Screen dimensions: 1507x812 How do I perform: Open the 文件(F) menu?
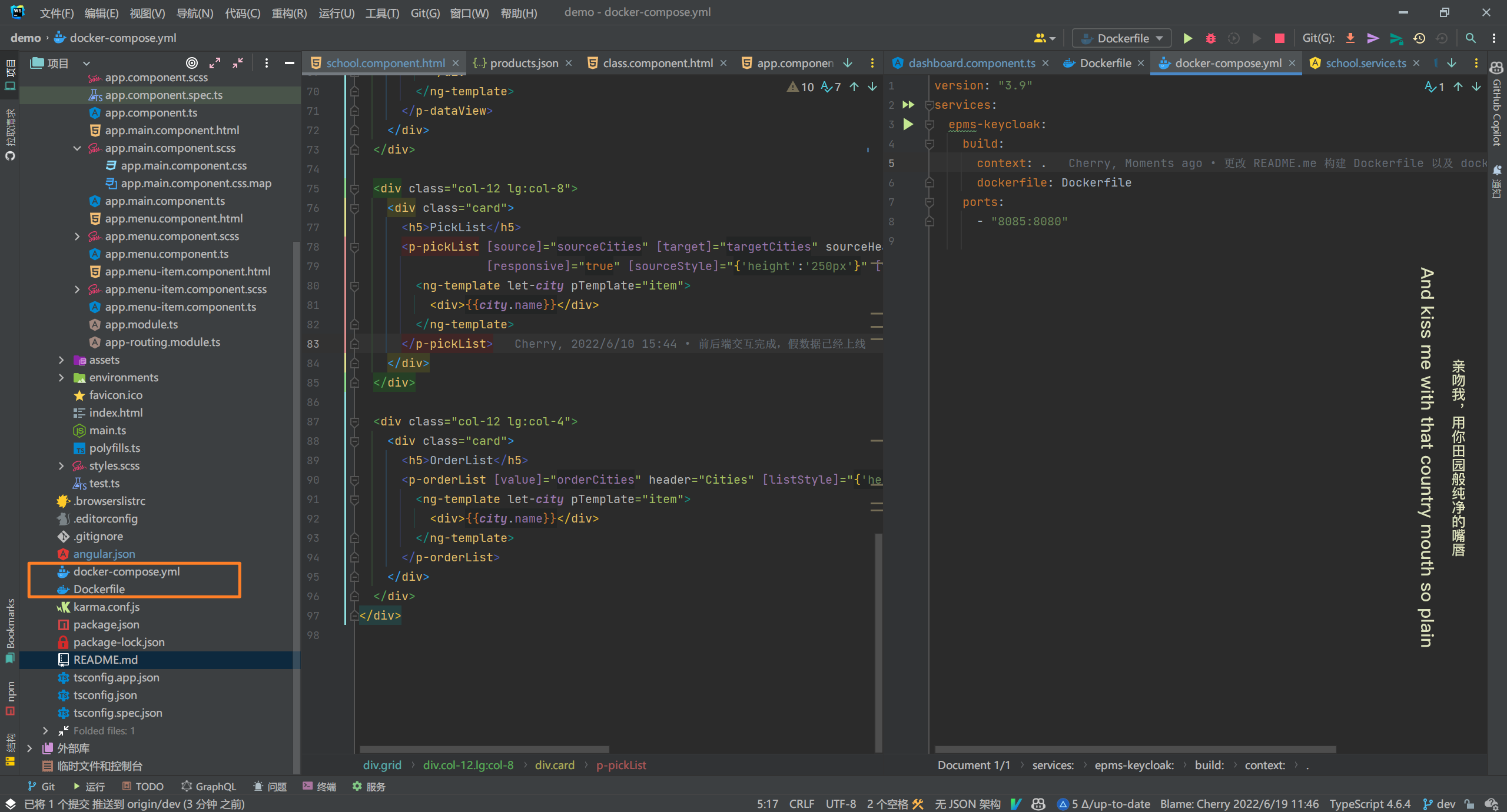pyautogui.click(x=57, y=13)
